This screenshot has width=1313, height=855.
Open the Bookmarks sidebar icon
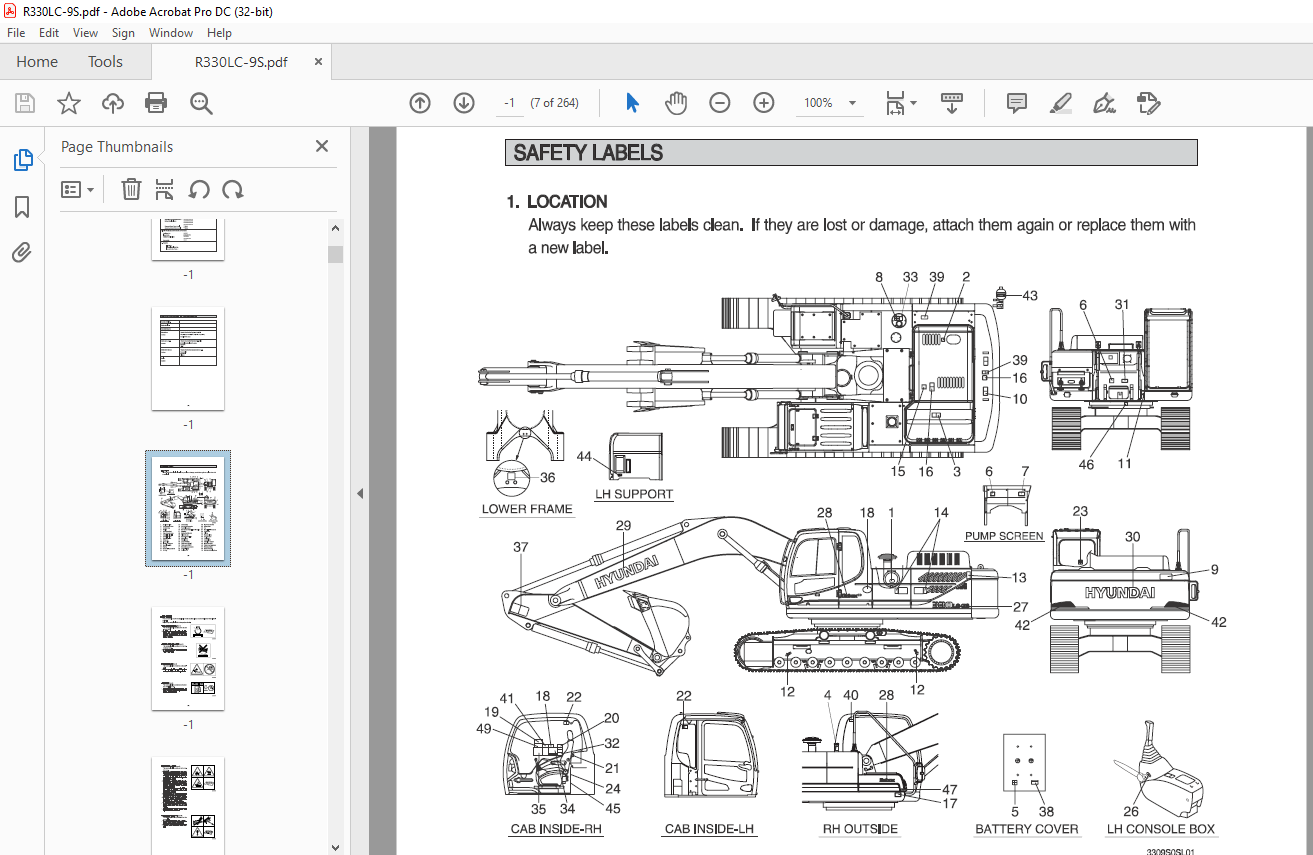[x=22, y=207]
